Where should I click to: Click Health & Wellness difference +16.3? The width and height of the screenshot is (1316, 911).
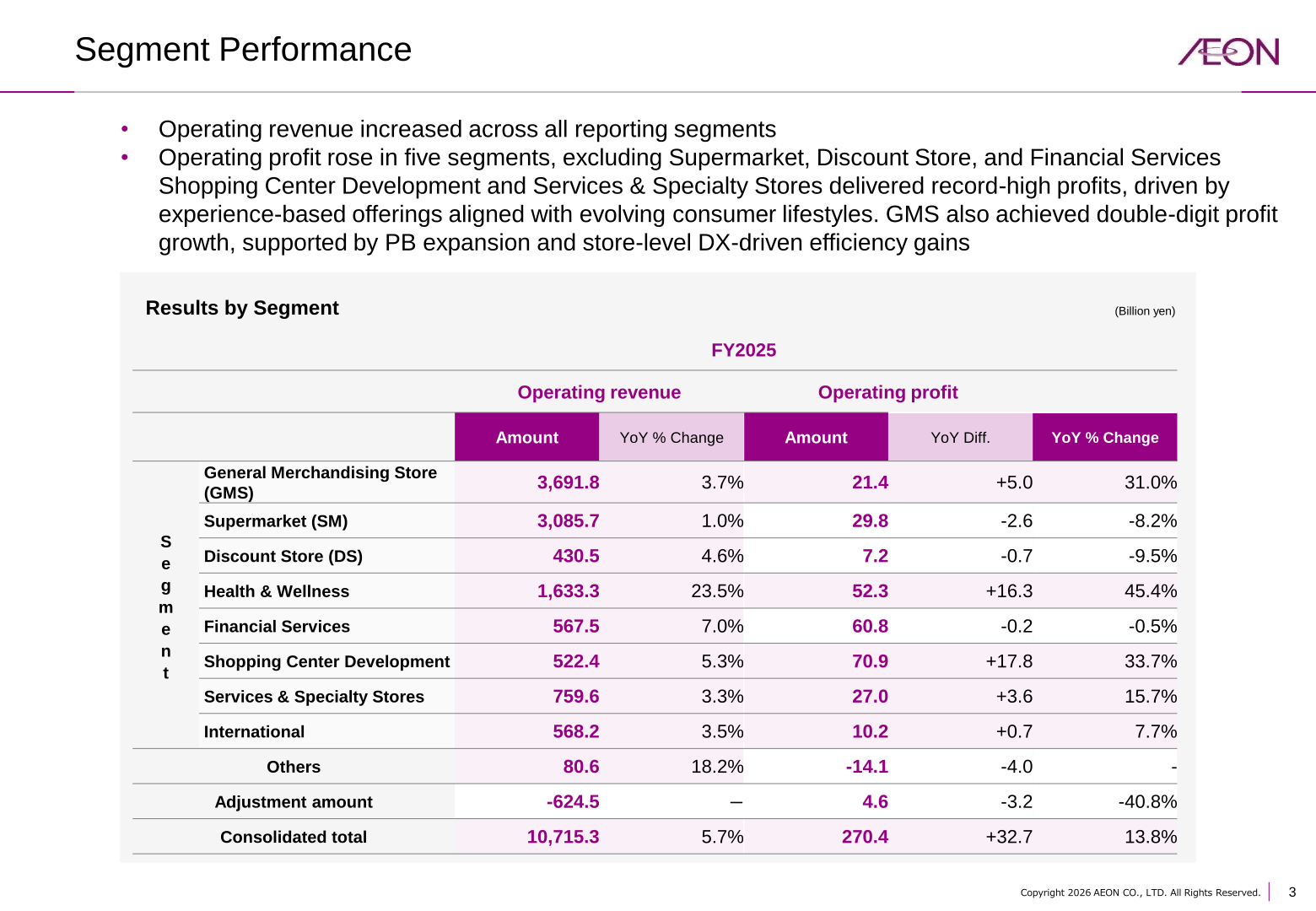point(1009,591)
